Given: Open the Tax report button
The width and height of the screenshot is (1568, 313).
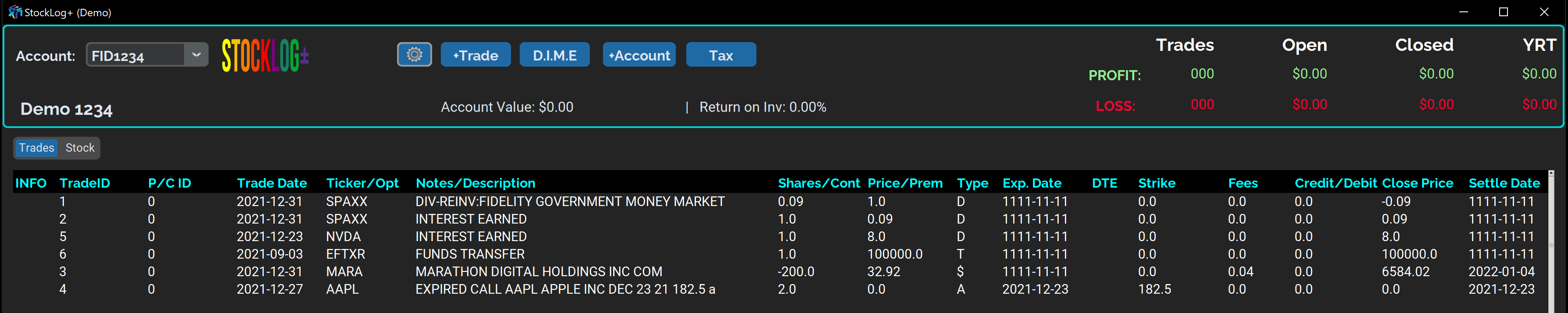Looking at the screenshot, I should (721, 55).
